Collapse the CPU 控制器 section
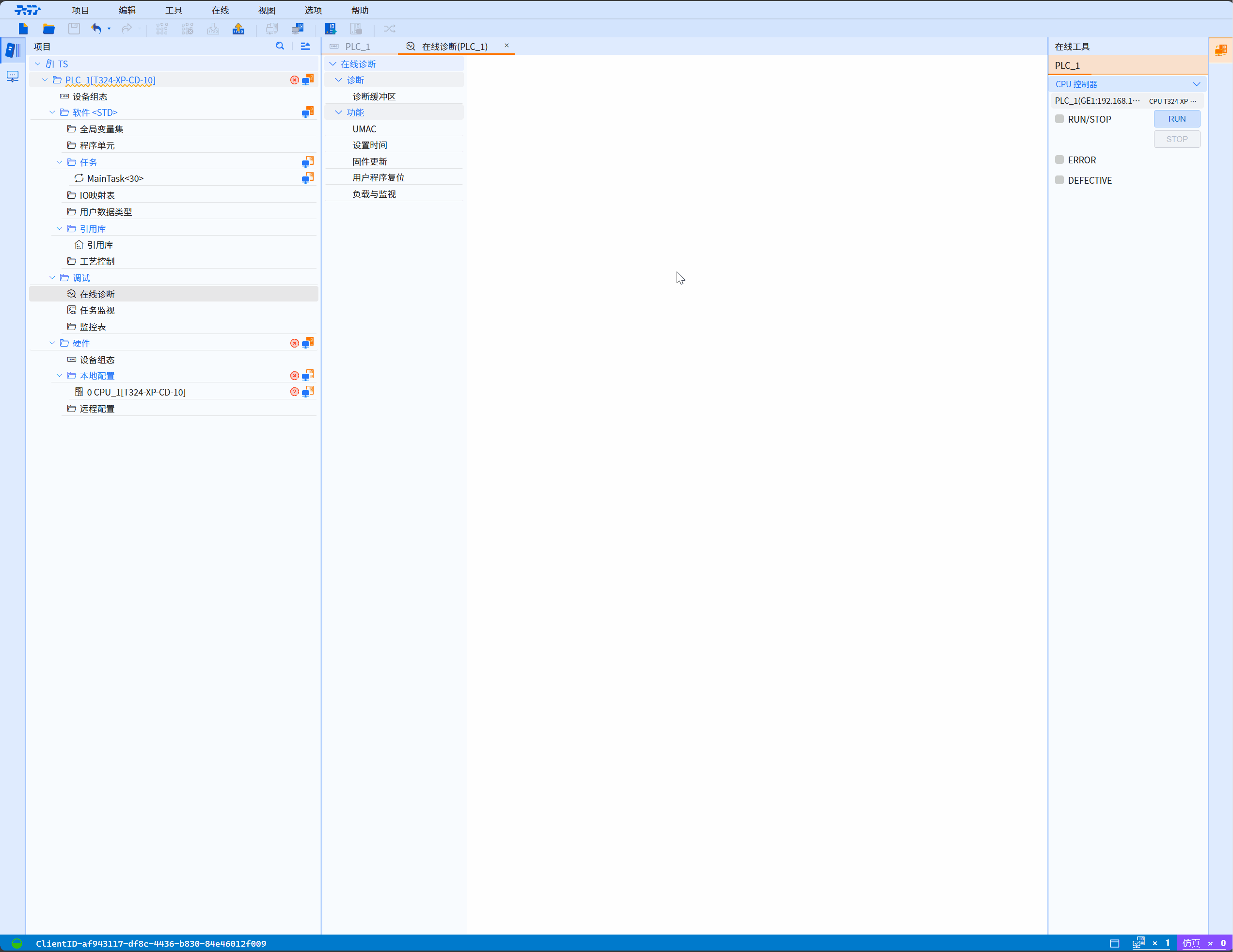The image size is (1233, 952). coord(1196,84)
